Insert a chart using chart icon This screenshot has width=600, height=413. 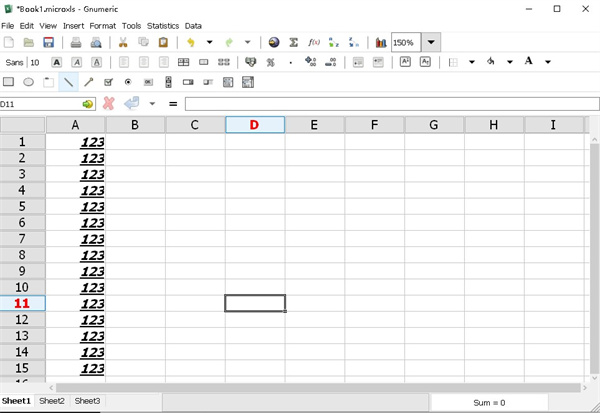(x=380, y=43)
